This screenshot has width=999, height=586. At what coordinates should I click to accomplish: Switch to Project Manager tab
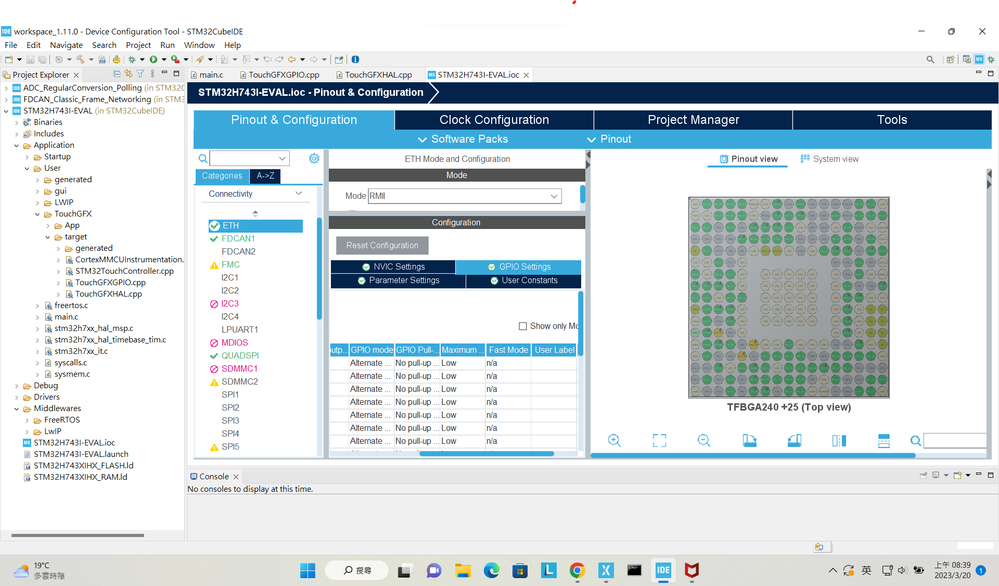(x=693, y=120)
